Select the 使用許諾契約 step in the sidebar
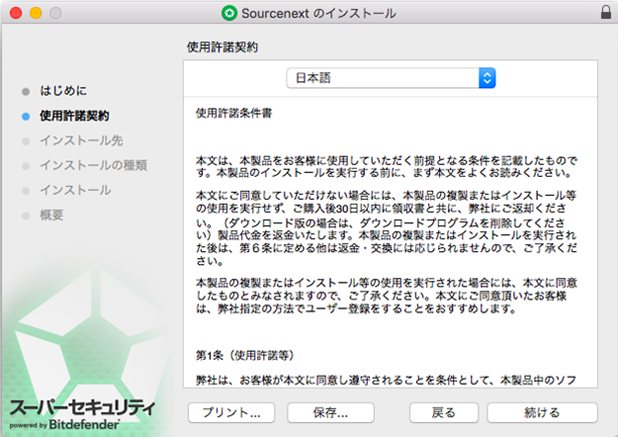 (74, 116)
